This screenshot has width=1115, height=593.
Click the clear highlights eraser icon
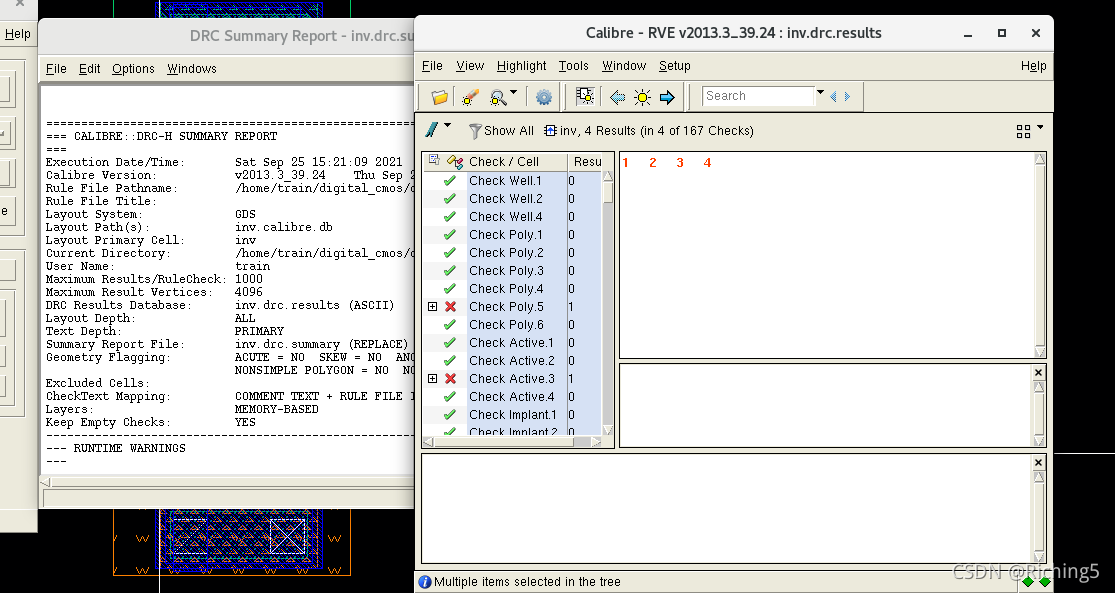pyautogui.click(x=469, y=97)
